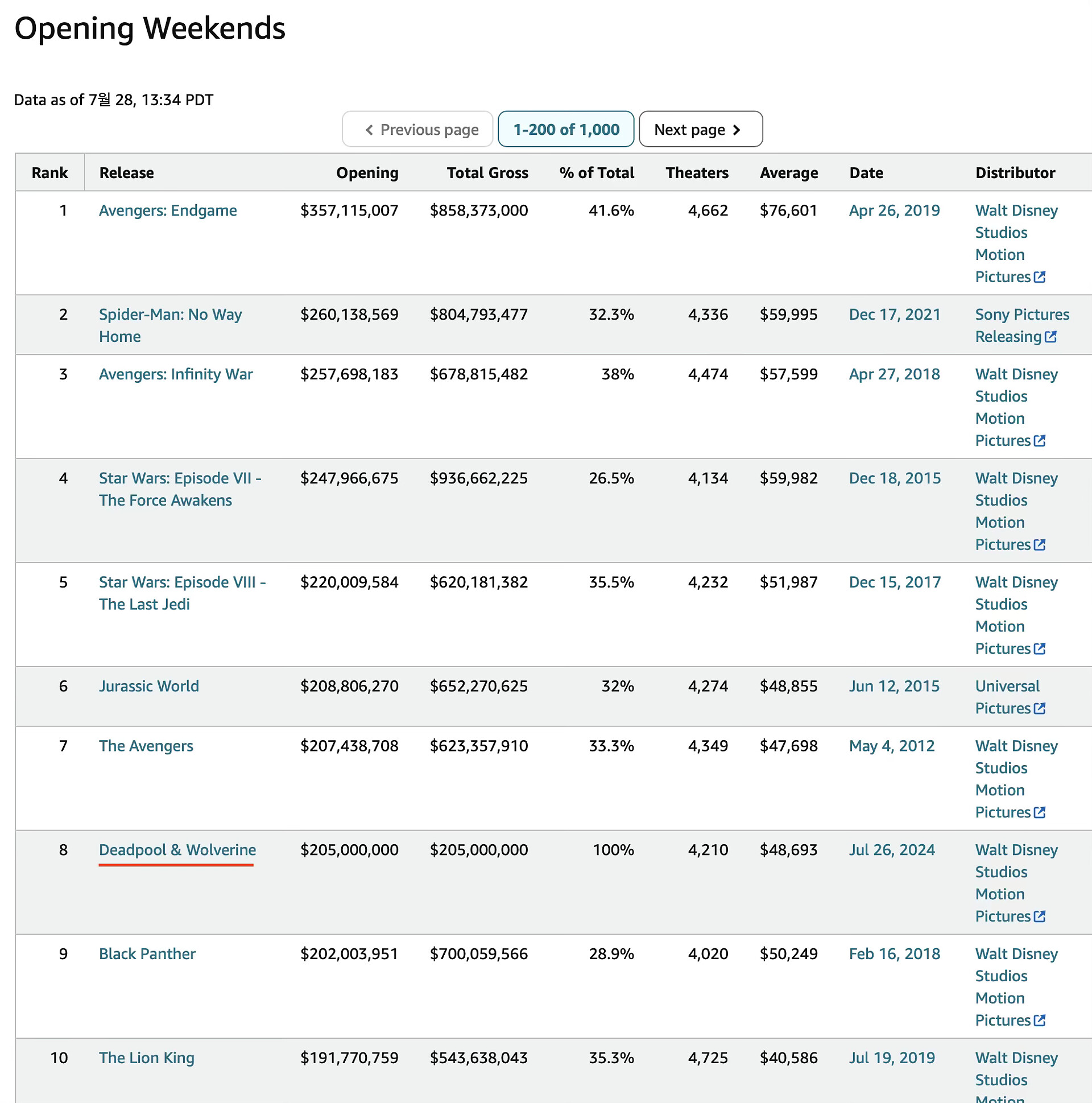This screenshot has height=1103, width=1092.
Task: Click external link icon beside Universal Pictures
Action: click(x=1040, y=708)
